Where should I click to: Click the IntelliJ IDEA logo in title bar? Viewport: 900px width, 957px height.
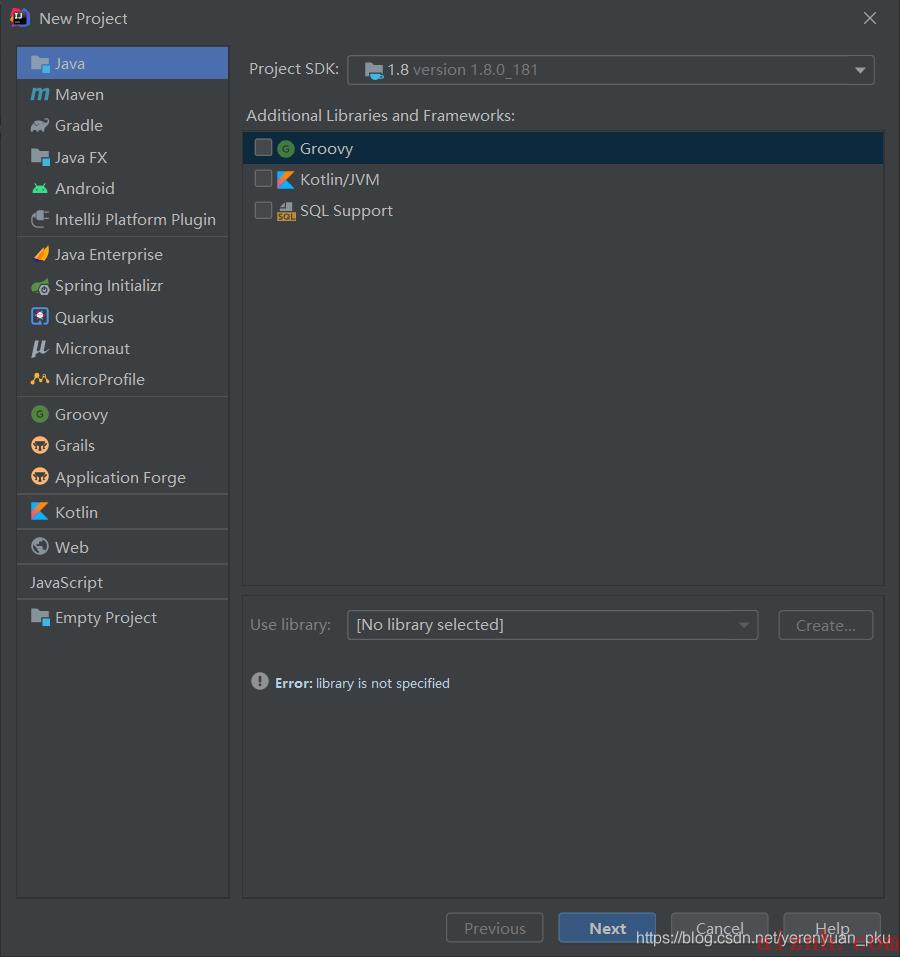point(20,18)
